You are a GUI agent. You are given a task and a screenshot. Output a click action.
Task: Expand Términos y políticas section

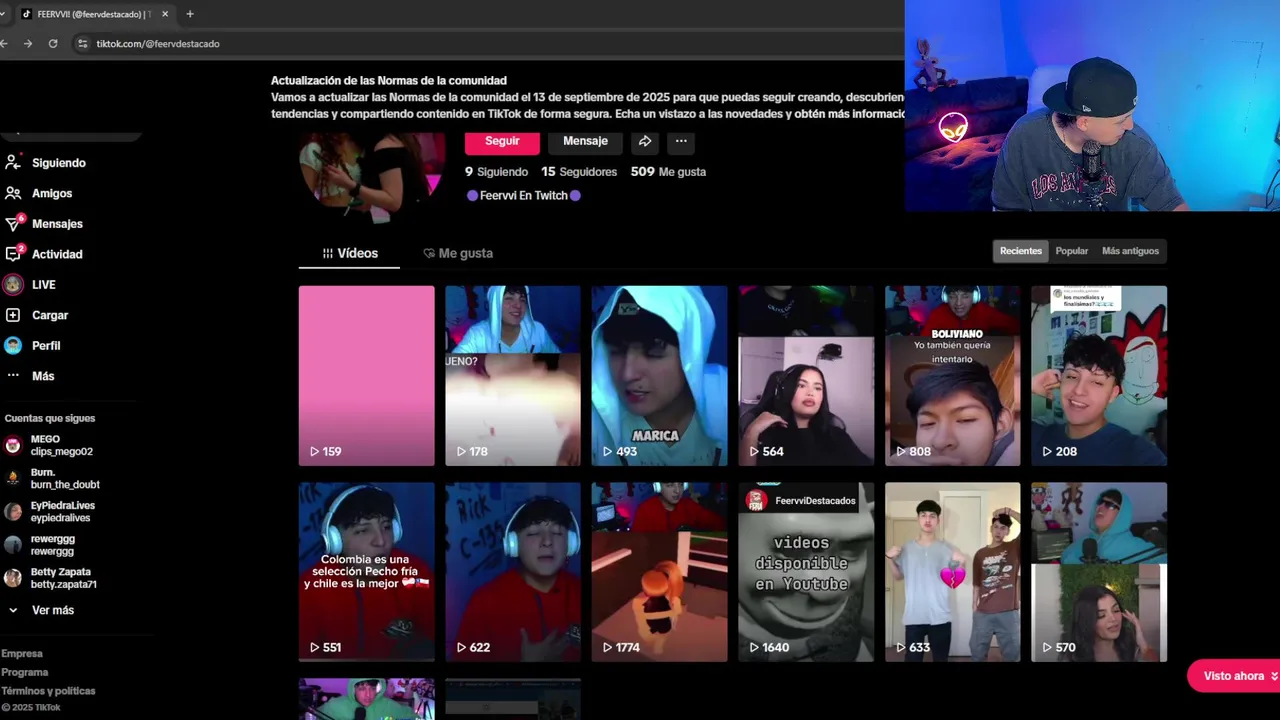48,691
